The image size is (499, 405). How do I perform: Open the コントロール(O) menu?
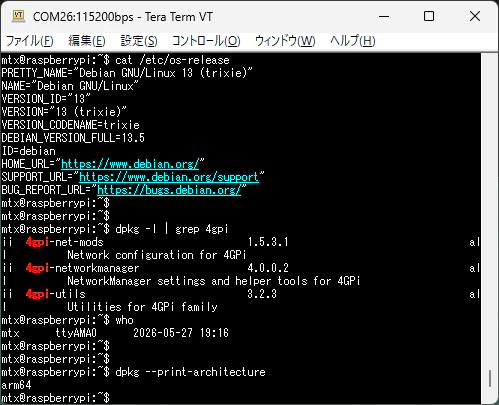(x=206, y=41)
